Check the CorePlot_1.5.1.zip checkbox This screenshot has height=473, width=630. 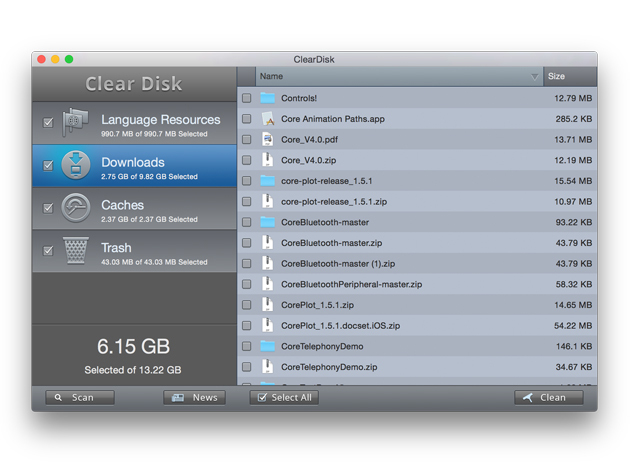click(x=247, y=305)
